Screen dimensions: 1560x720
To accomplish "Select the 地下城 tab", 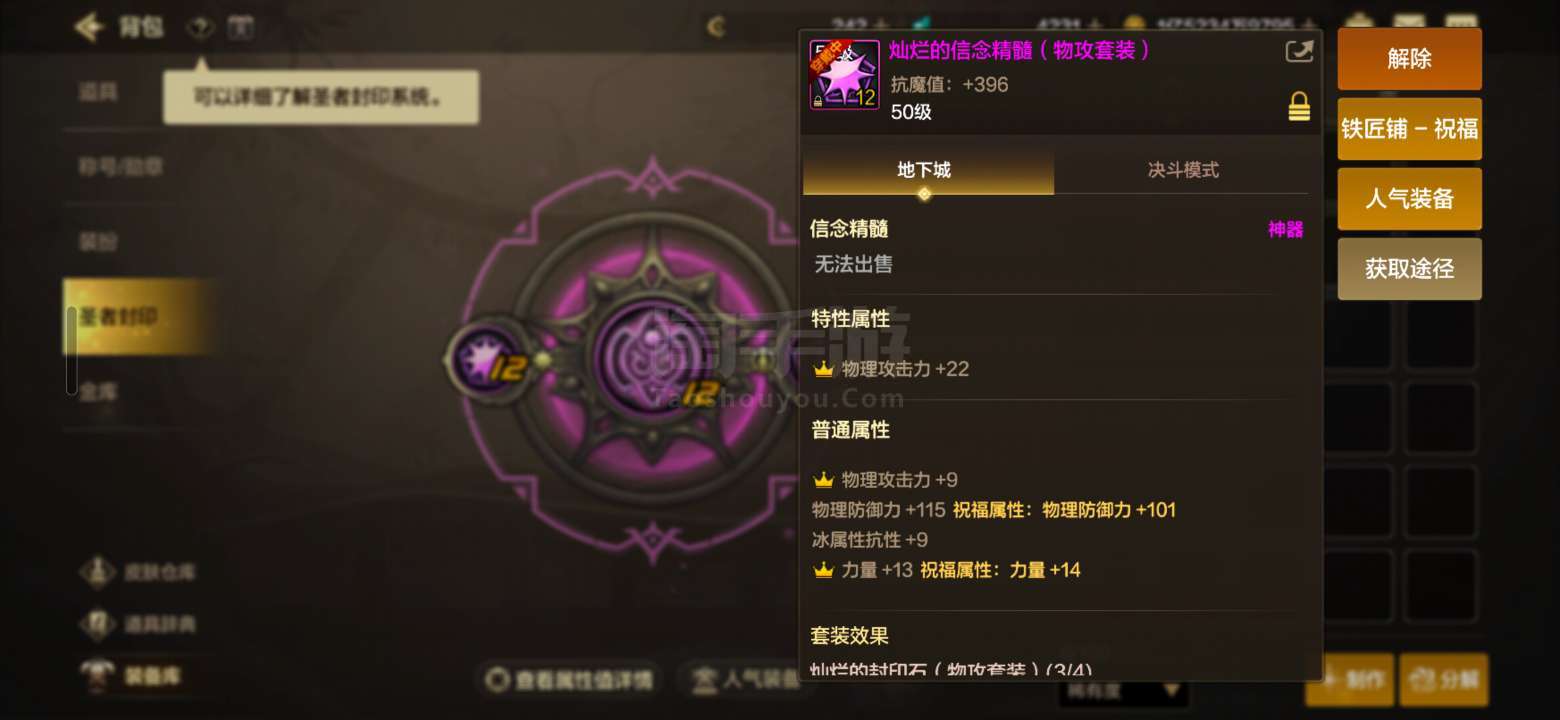I will click(927, 170).
